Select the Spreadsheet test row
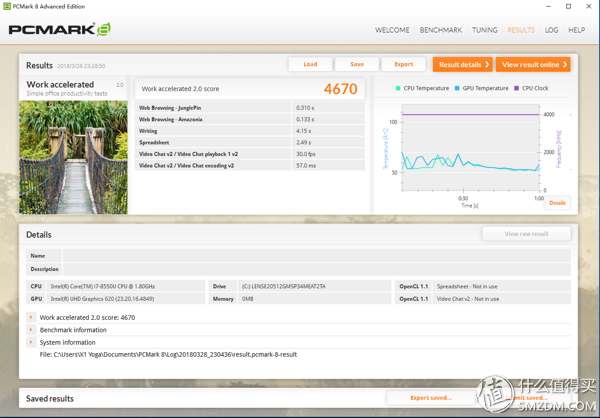 point(250,142)
